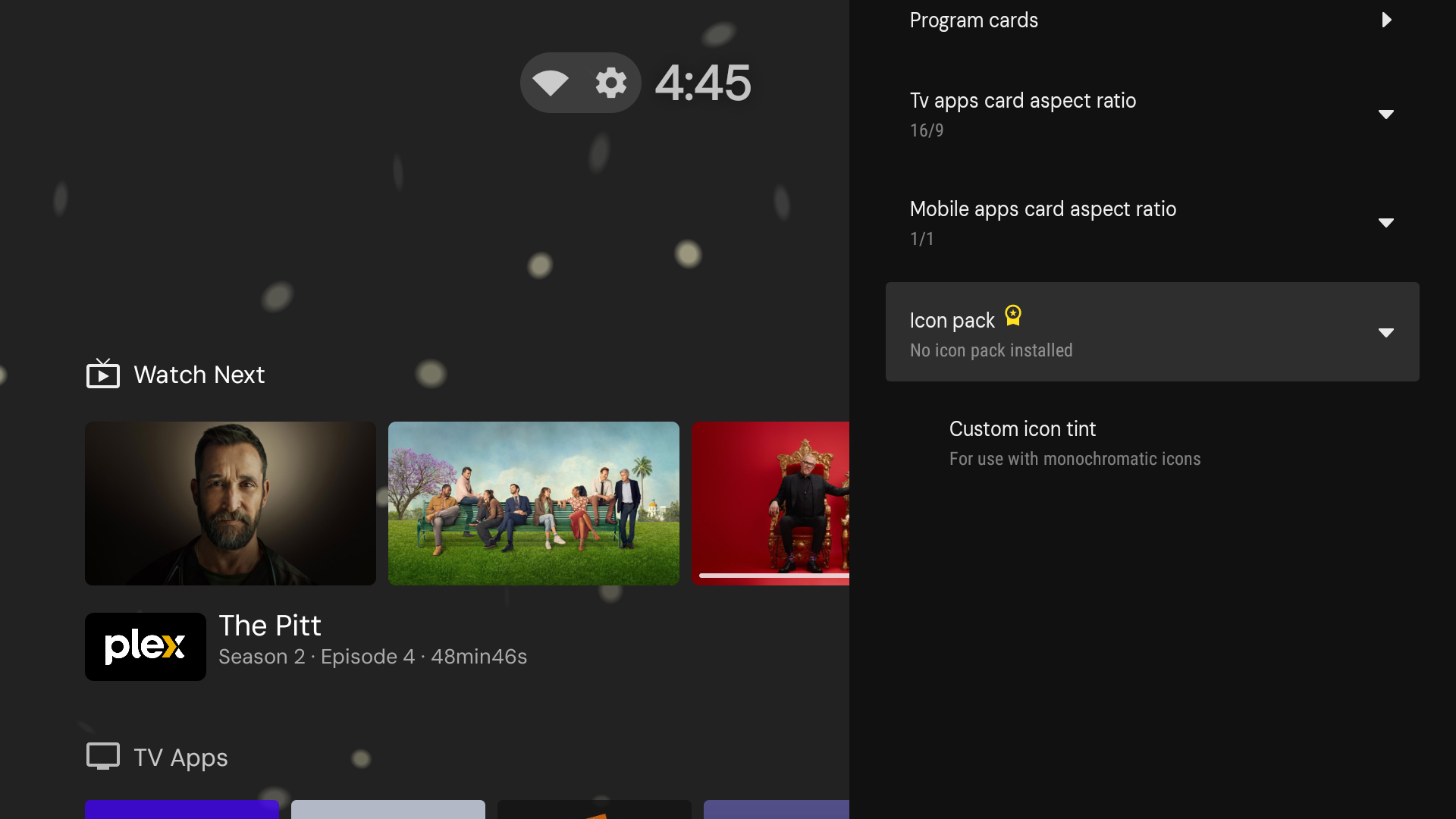
Task: Click For use with monochromatic icons text
Action: pyautogui.click(x=1075, y=459)
